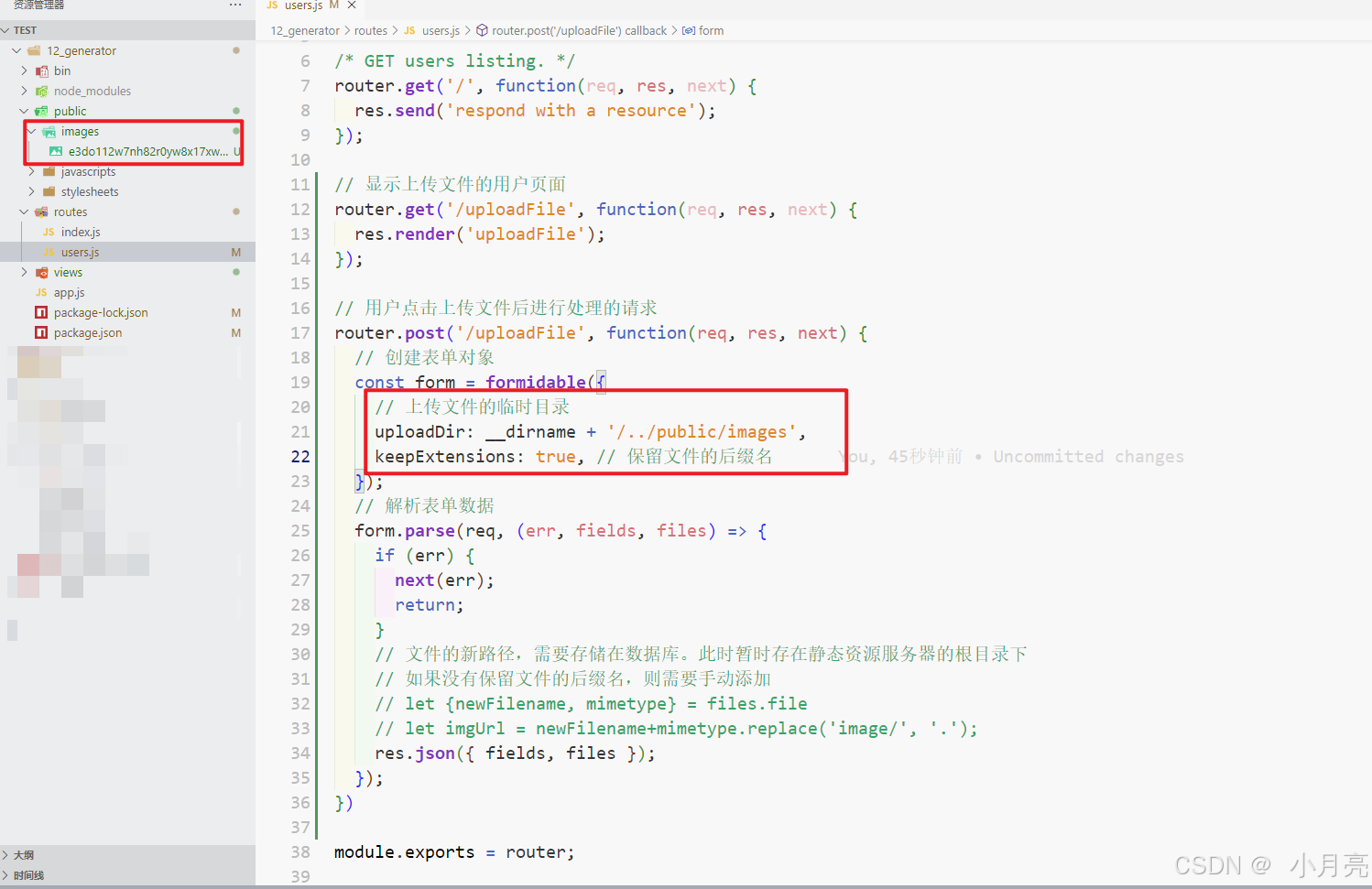The height and width of the screenshot is (889, 1372).
Task: Click the 'res.send('respond with a resource')' line
Action: pos(535,110)
